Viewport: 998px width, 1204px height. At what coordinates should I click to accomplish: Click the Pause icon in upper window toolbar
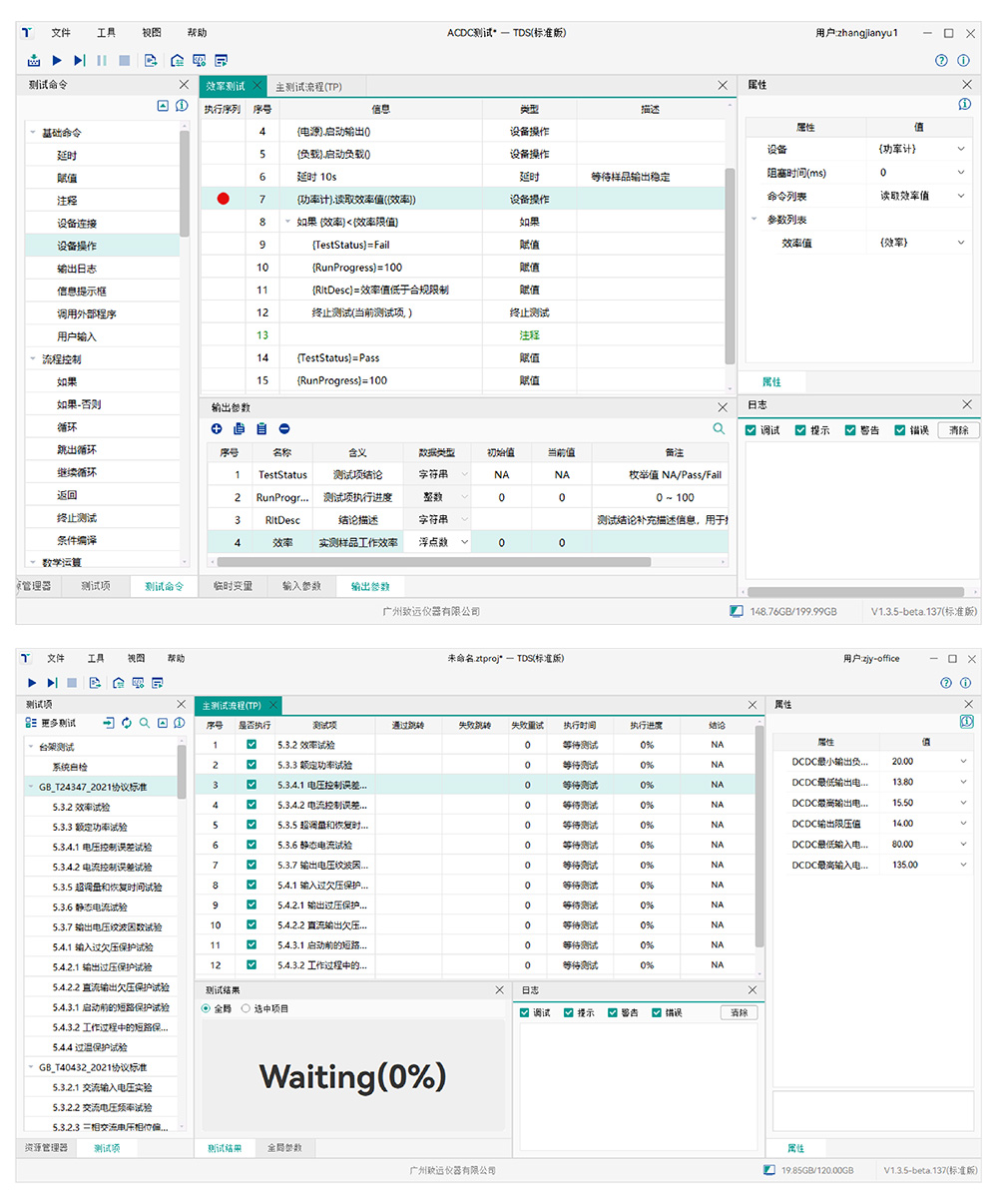[102, 60]
